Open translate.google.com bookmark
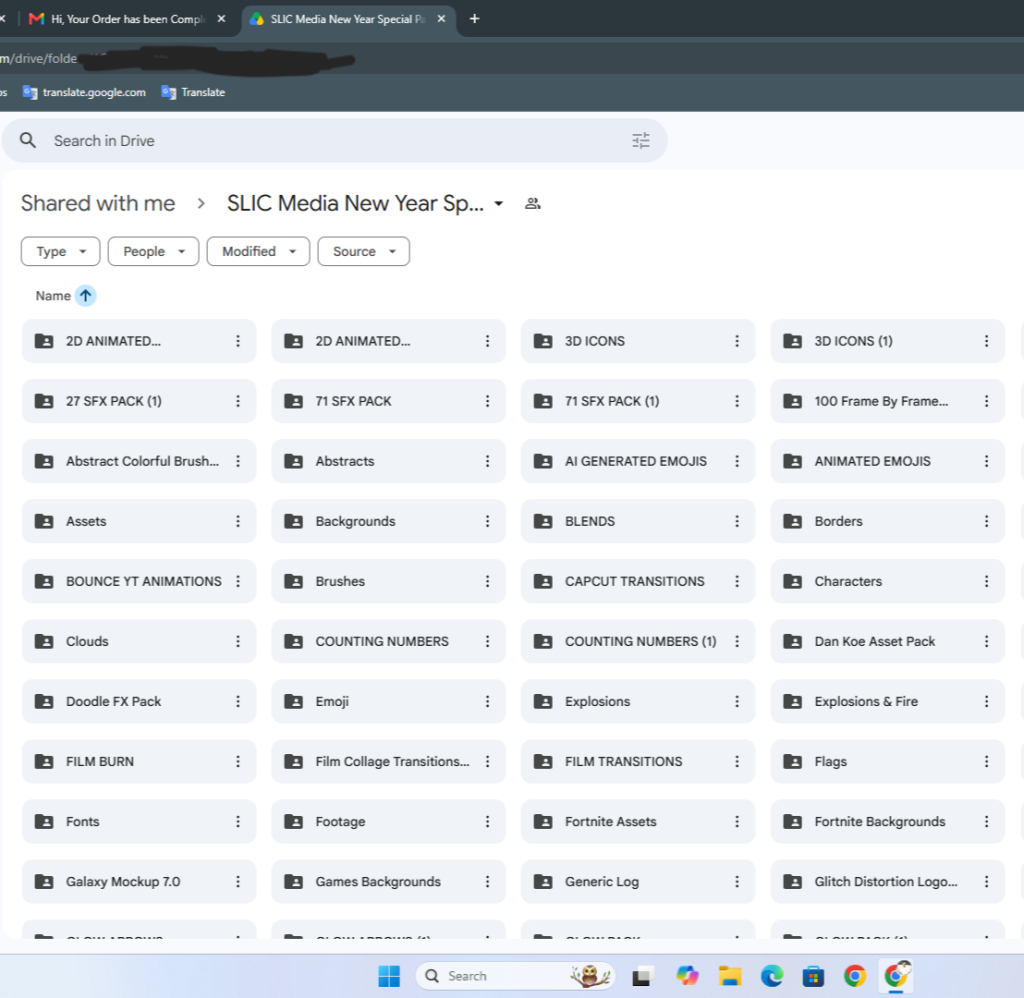1024x998 pixels. pyautogui.click(x=84, y=92)
